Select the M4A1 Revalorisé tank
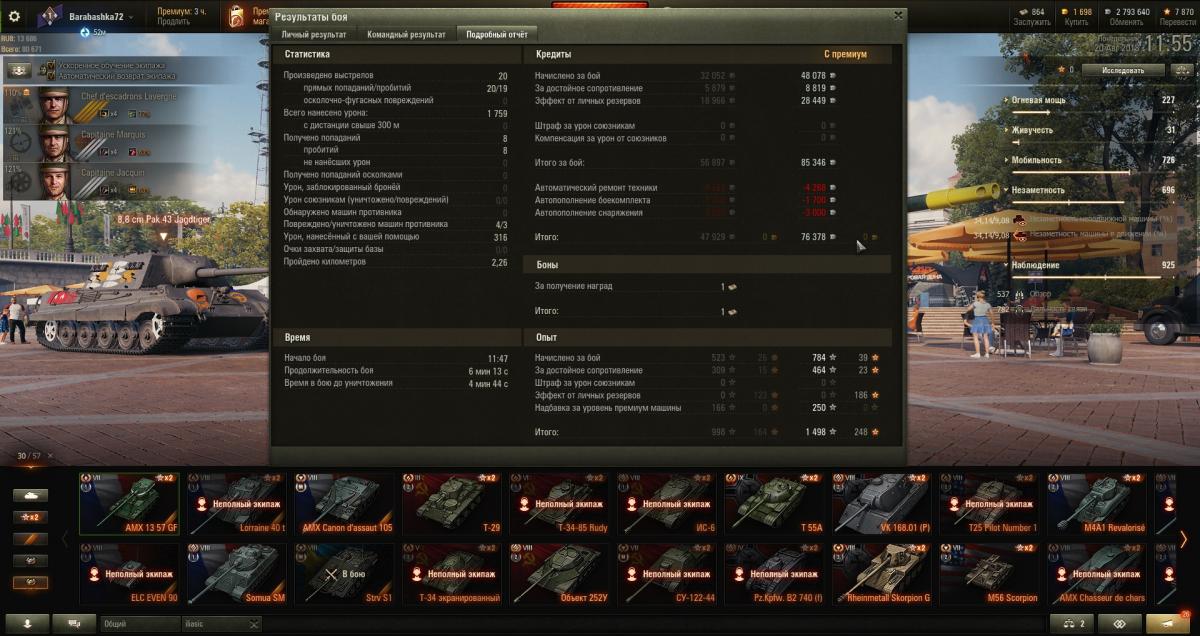The width and height of the screenshot is (1200, 636). 1097,503
